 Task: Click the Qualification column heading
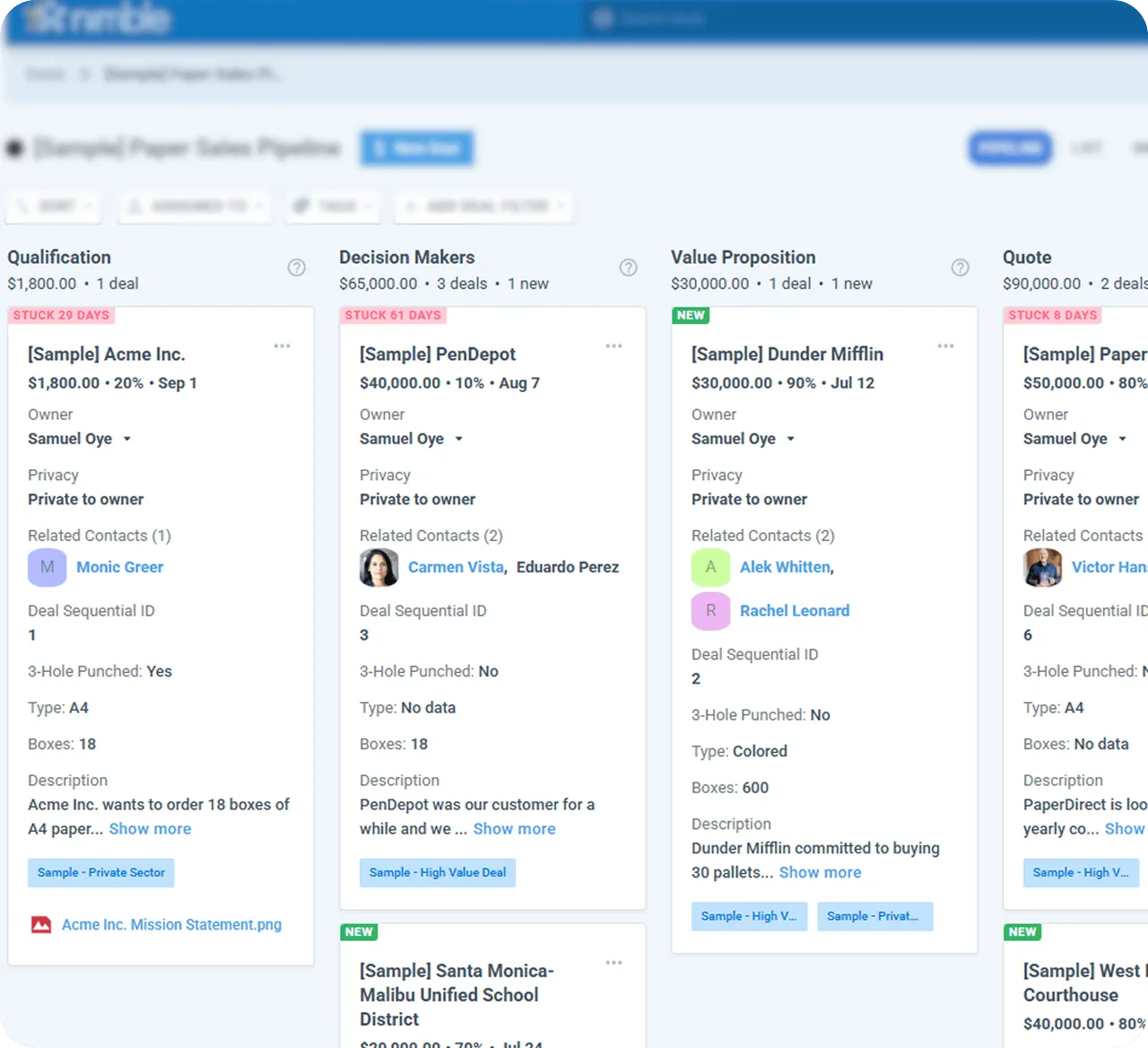59,258
